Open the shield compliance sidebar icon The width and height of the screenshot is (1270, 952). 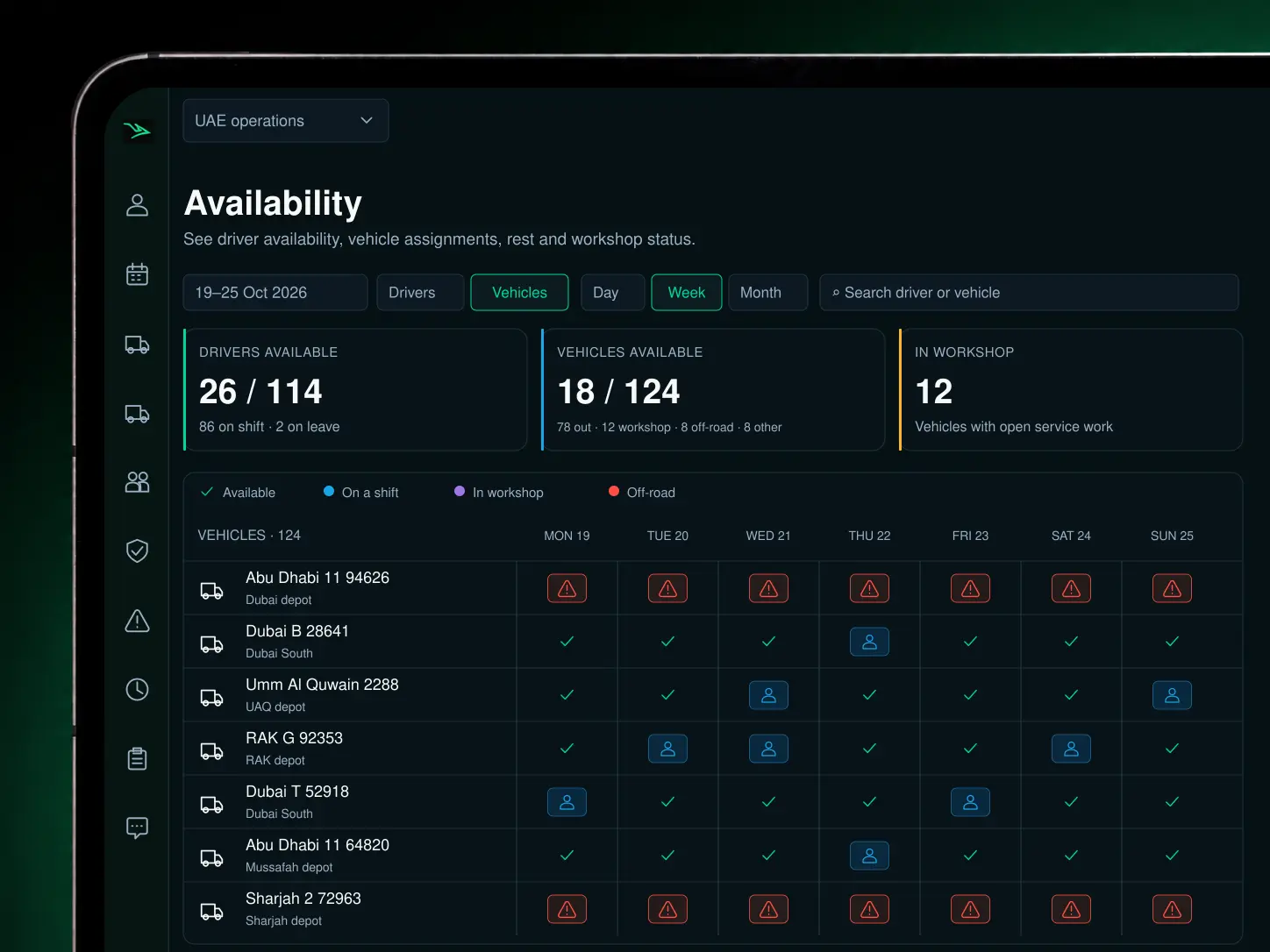point(137,551)
